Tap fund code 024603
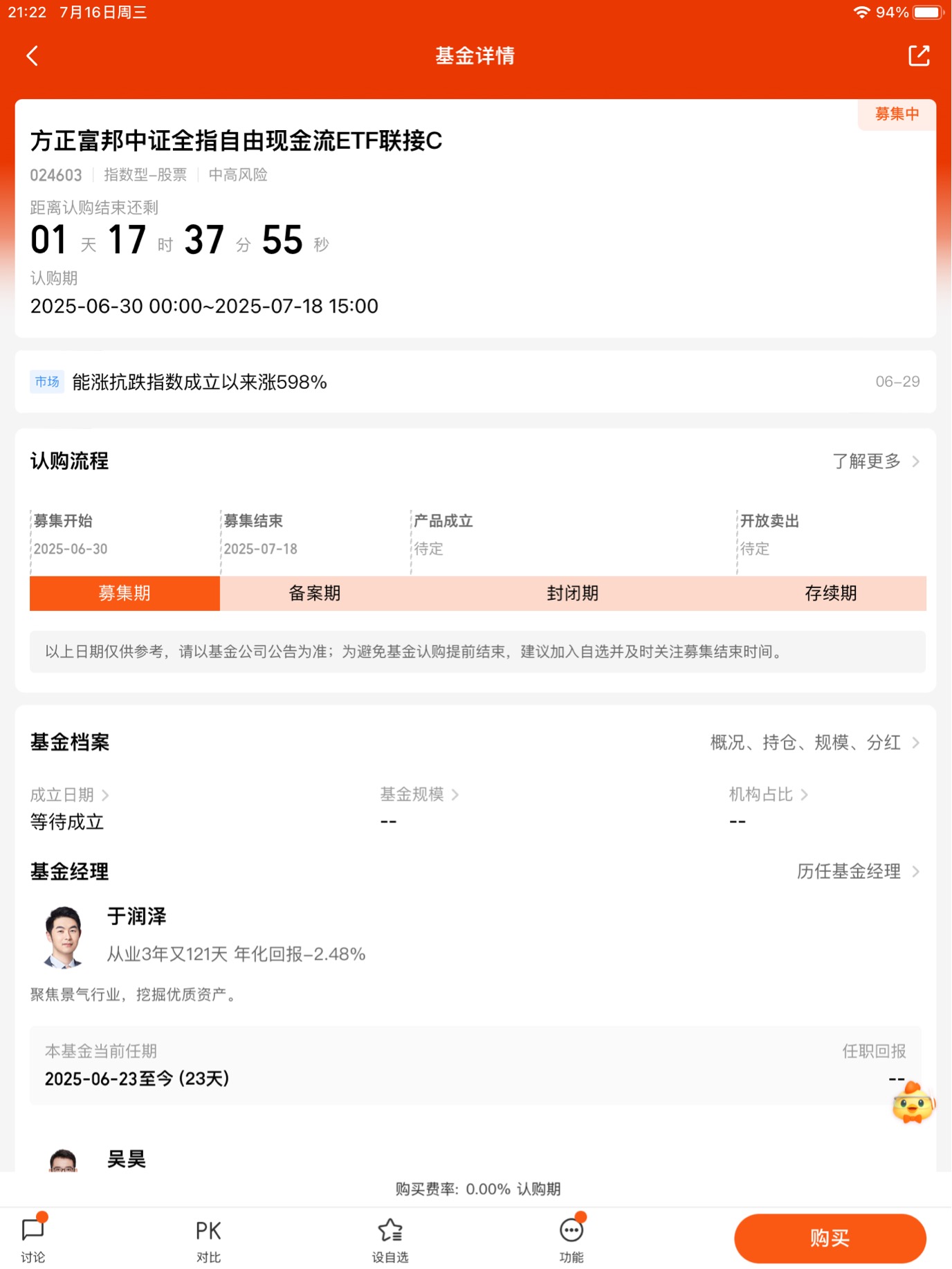Viewport: 952px width, 1269px height. pos(56,175)
